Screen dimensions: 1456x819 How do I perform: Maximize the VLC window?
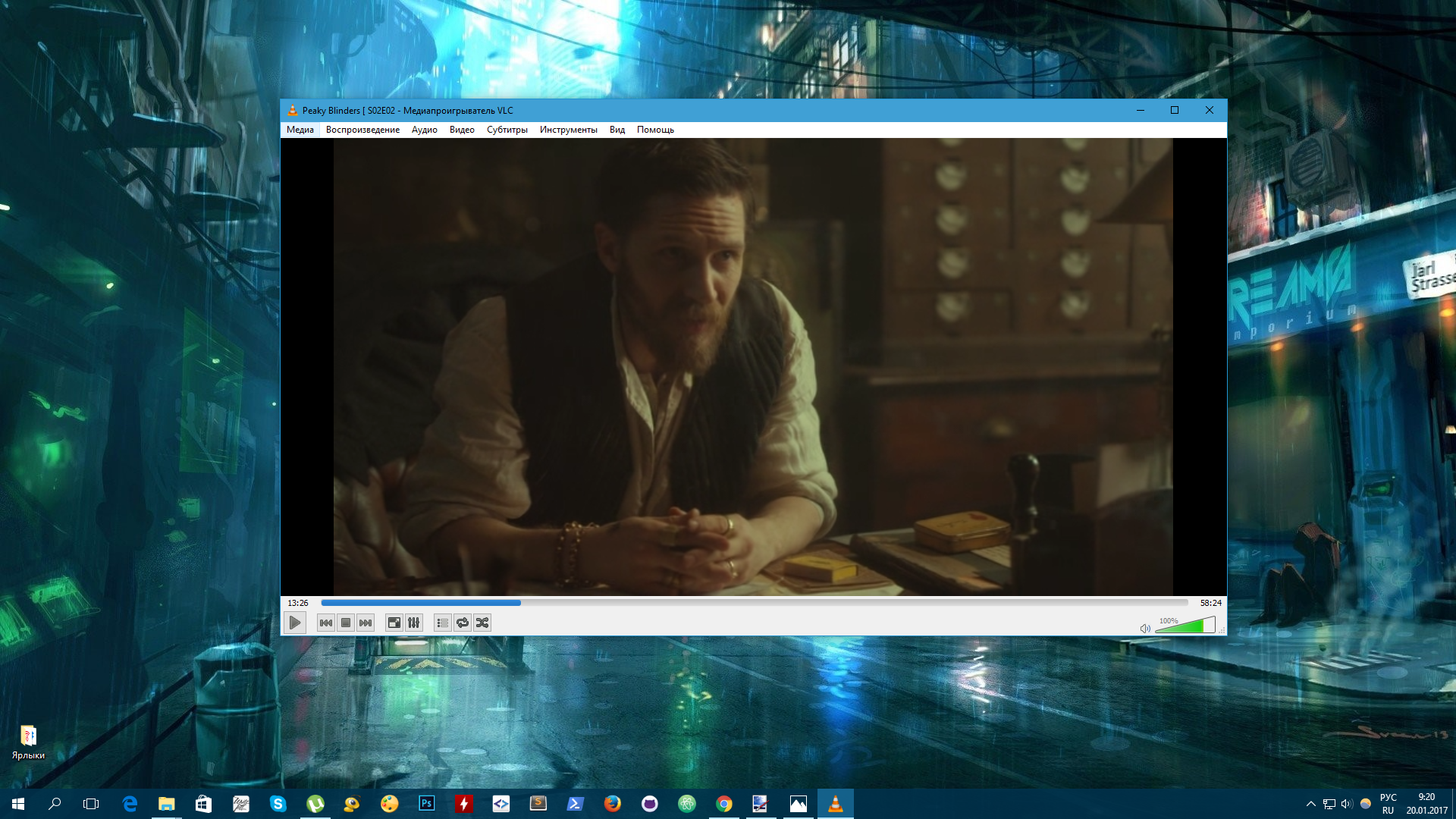(1175, 111)
